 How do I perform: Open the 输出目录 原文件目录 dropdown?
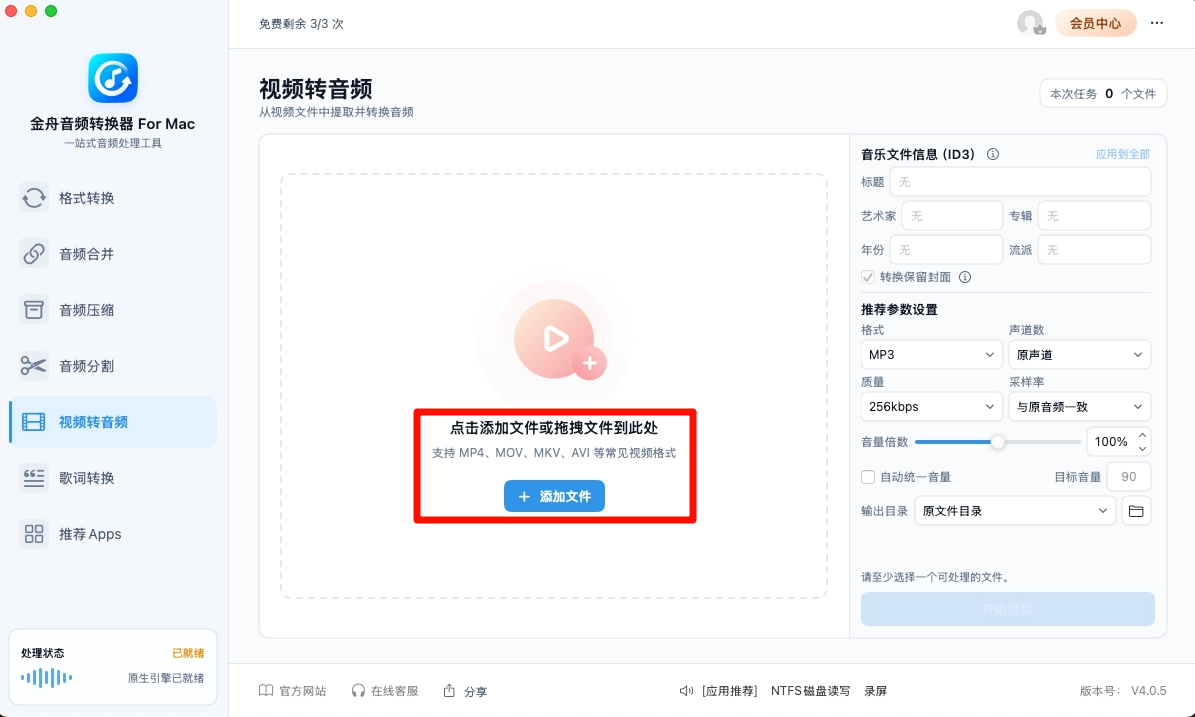pyautogui.click(x=1015, y=511)
